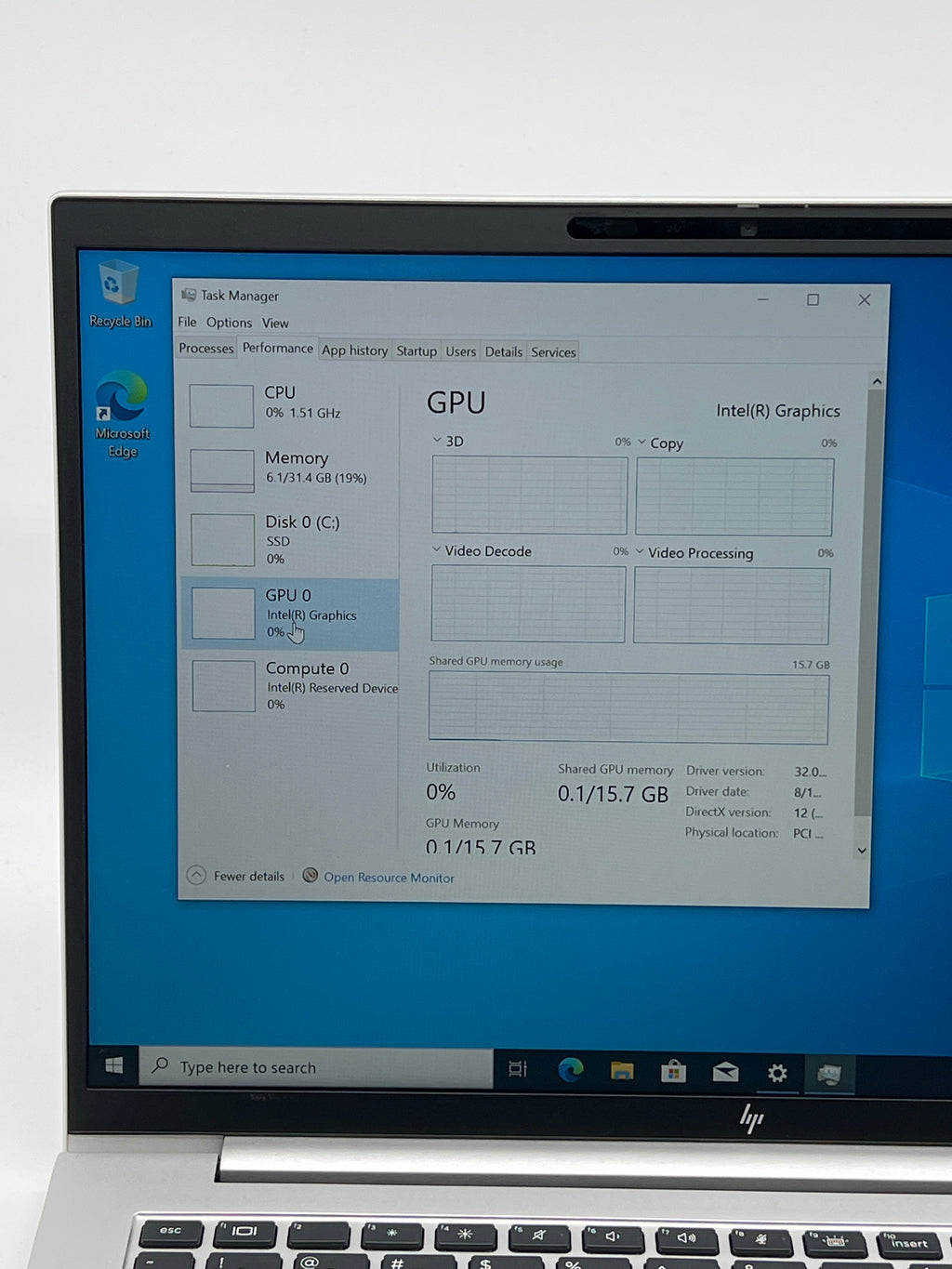Click the Copy utilization graph
952x1269 pixels.
click(734, 496)
